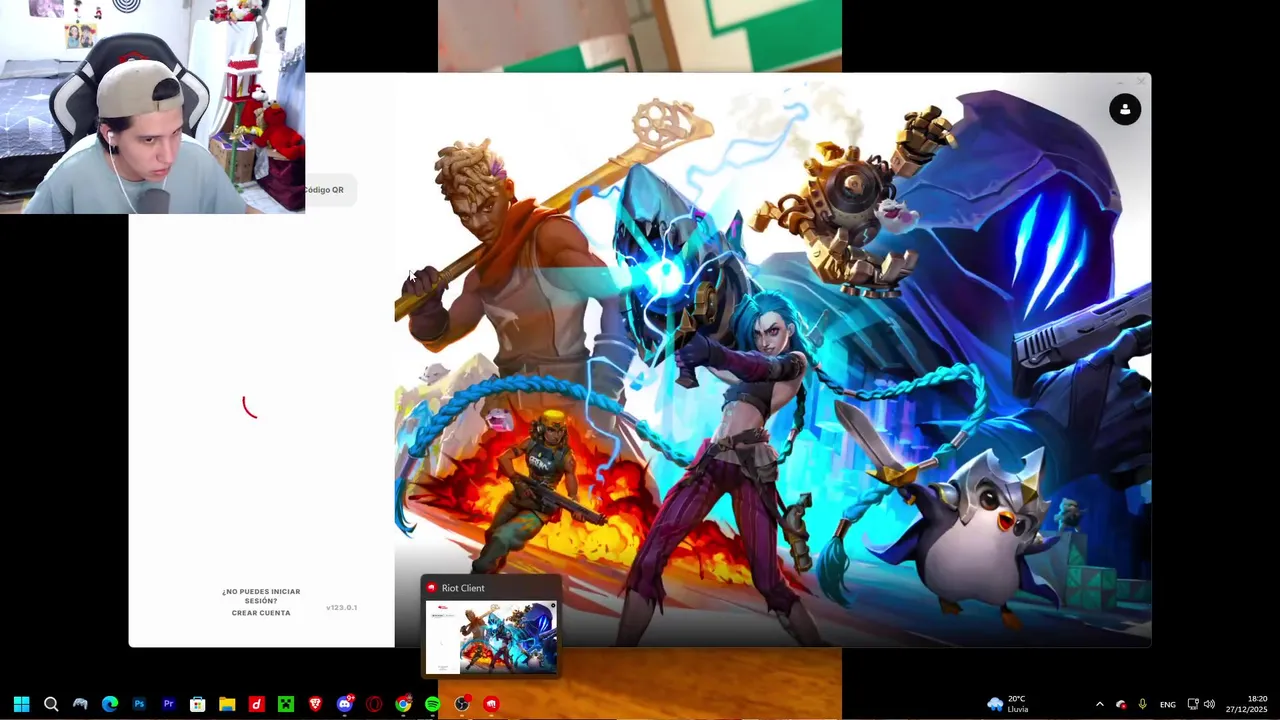1280x720 pixels.
Task: Open the ¿No puedes iniciar sesión? link
Action: 261,596
